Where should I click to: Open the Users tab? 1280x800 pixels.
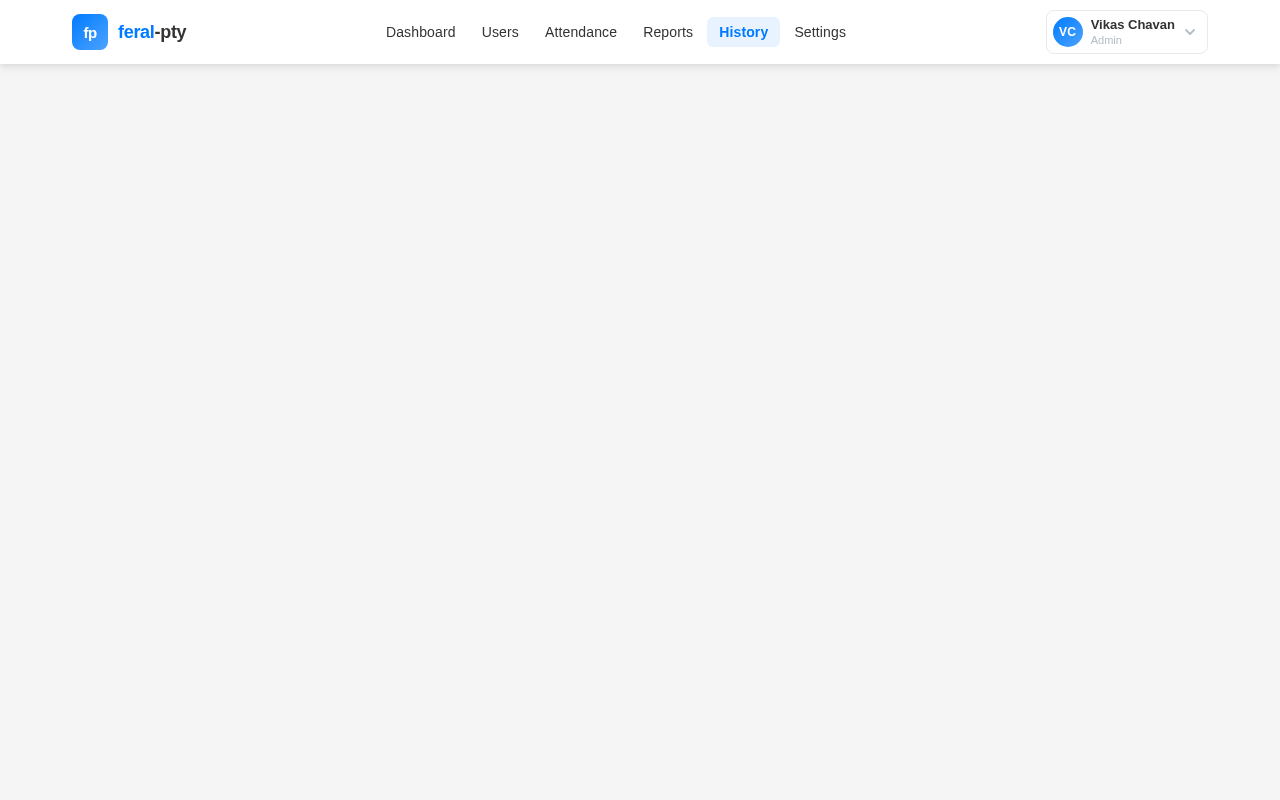[x=500, y=32]
